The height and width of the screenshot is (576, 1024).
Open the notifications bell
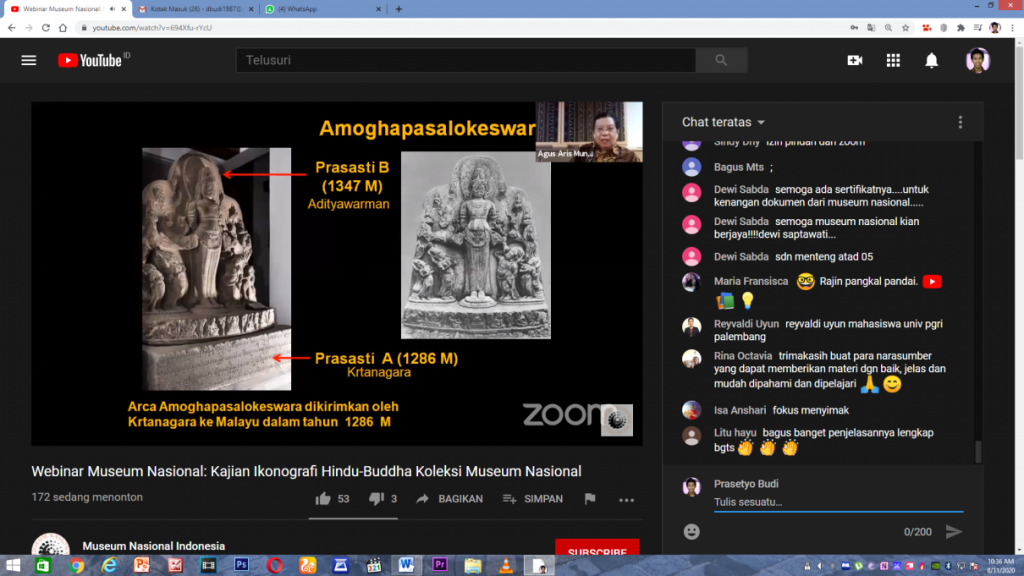(931, 60)
